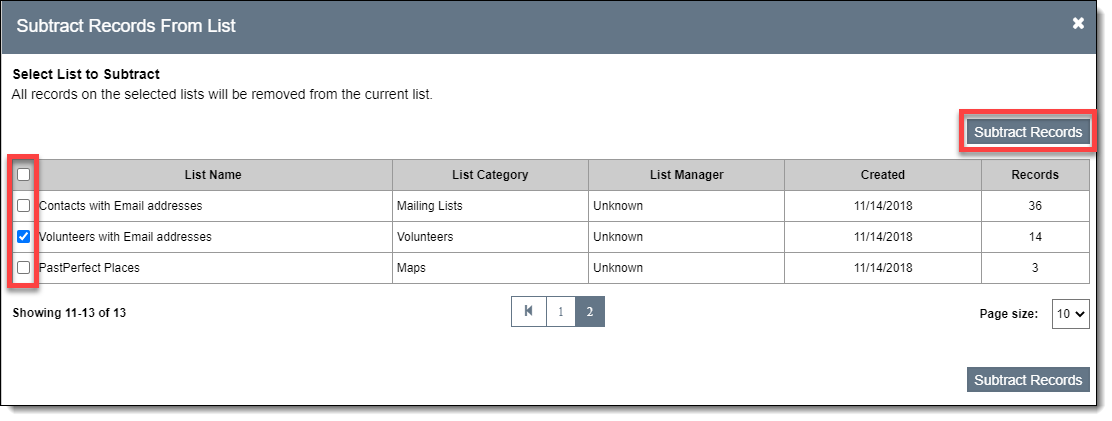Viewport: 1112px width, 421px height.
Task: Open the Page size dropdown
Action: (1070, 313)
